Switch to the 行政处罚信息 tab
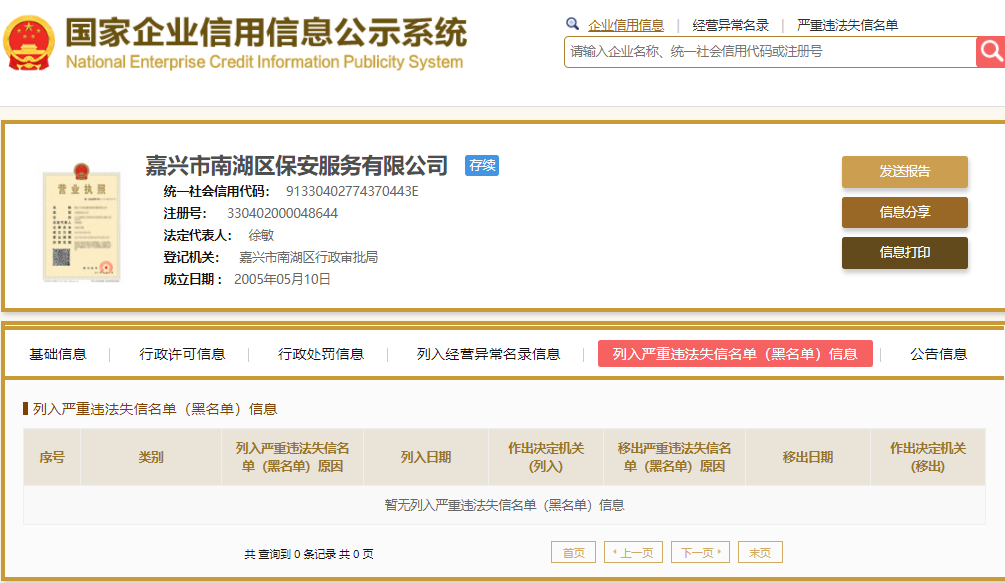 [x=320, y=354]
